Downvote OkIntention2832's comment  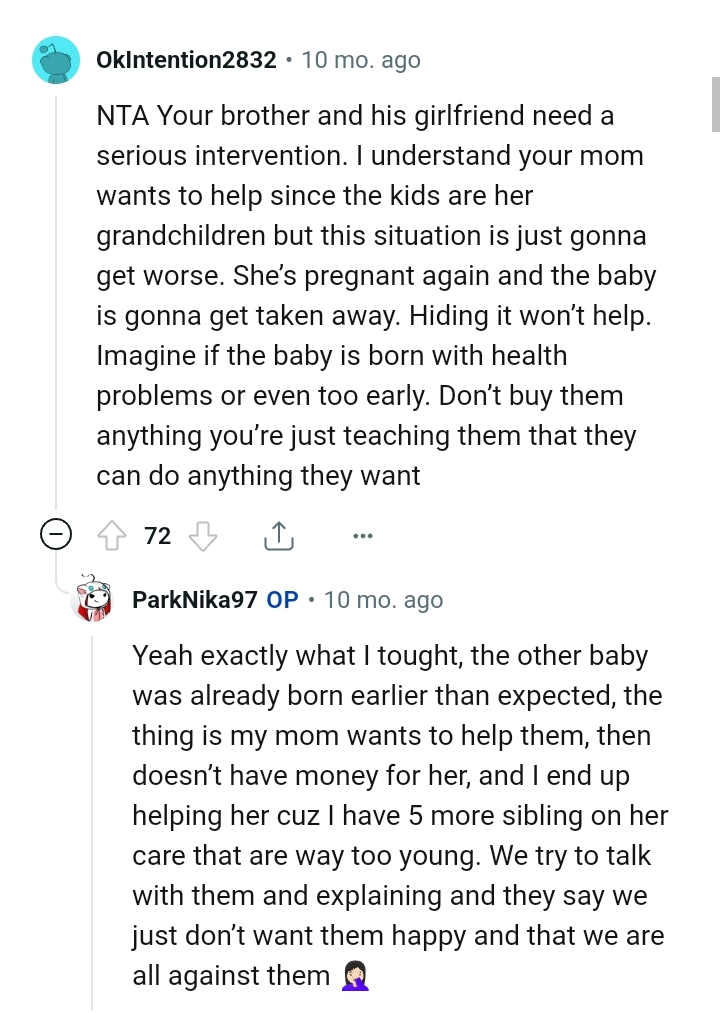[x=203, y=536]
